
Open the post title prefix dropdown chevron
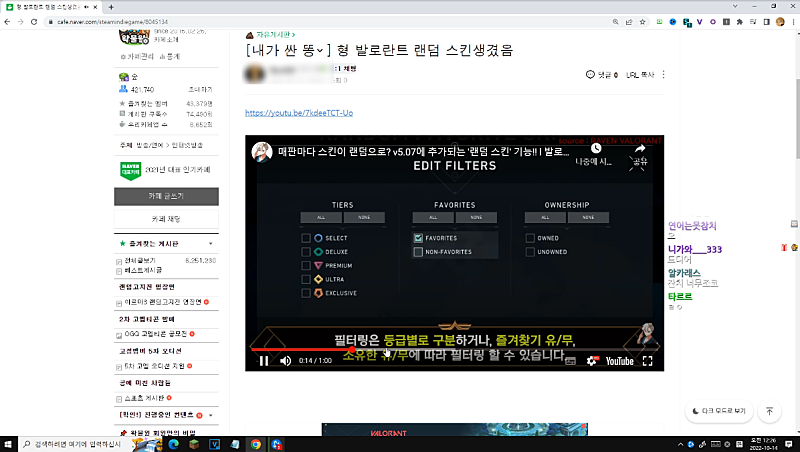tap(320, 51)
